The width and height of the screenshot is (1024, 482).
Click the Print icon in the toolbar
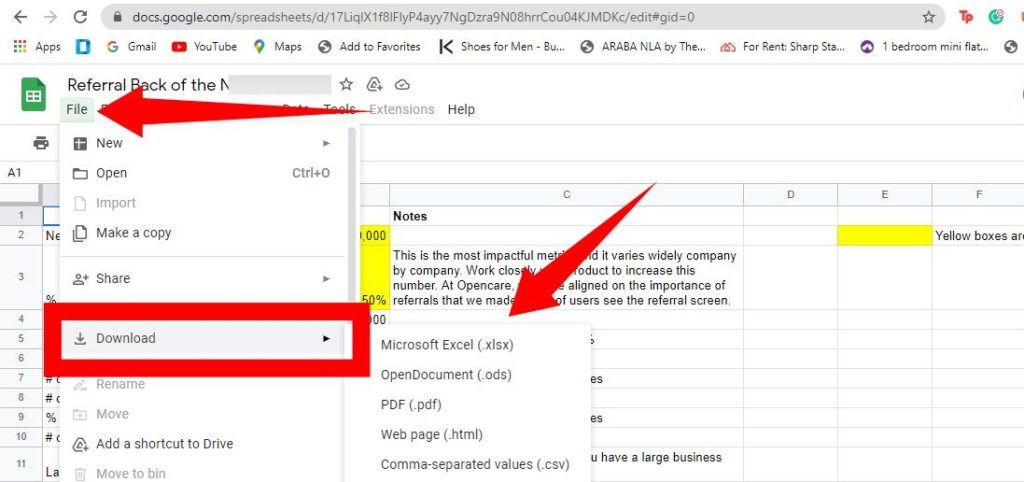tap(41, 142)
